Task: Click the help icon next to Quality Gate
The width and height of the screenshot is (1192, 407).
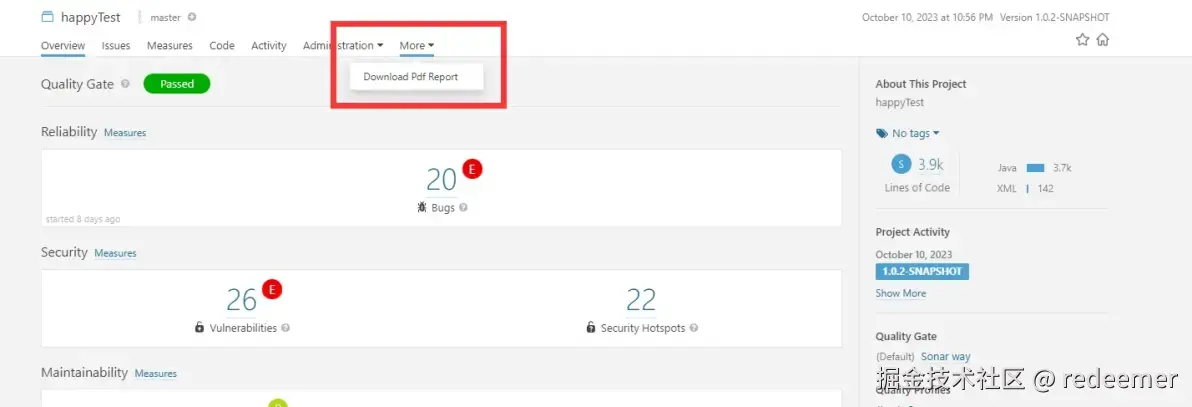Action: 125,84
